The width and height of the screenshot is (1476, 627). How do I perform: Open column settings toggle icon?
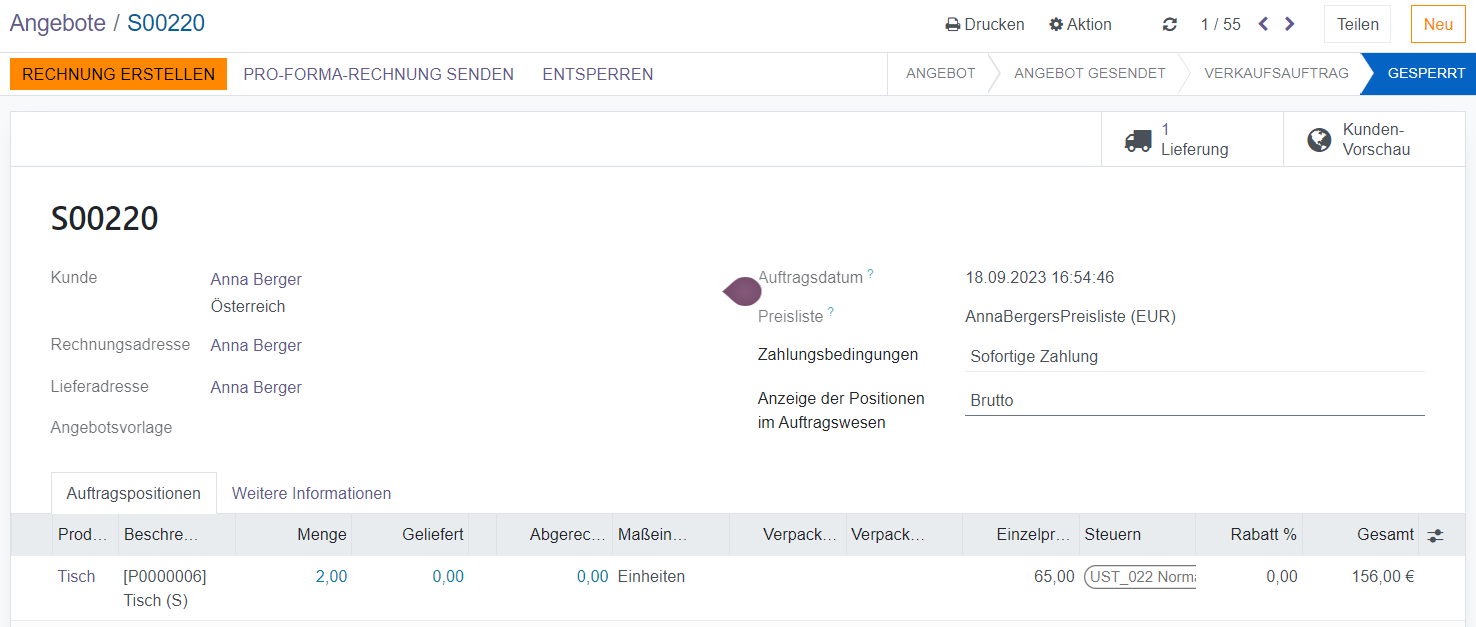pyautogui.click(x=1435, y=536)
